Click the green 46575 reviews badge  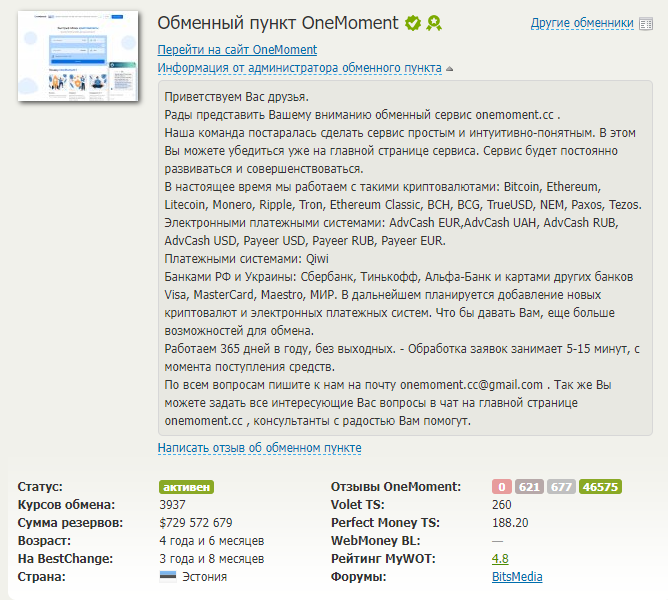click(x=600, y=487)
